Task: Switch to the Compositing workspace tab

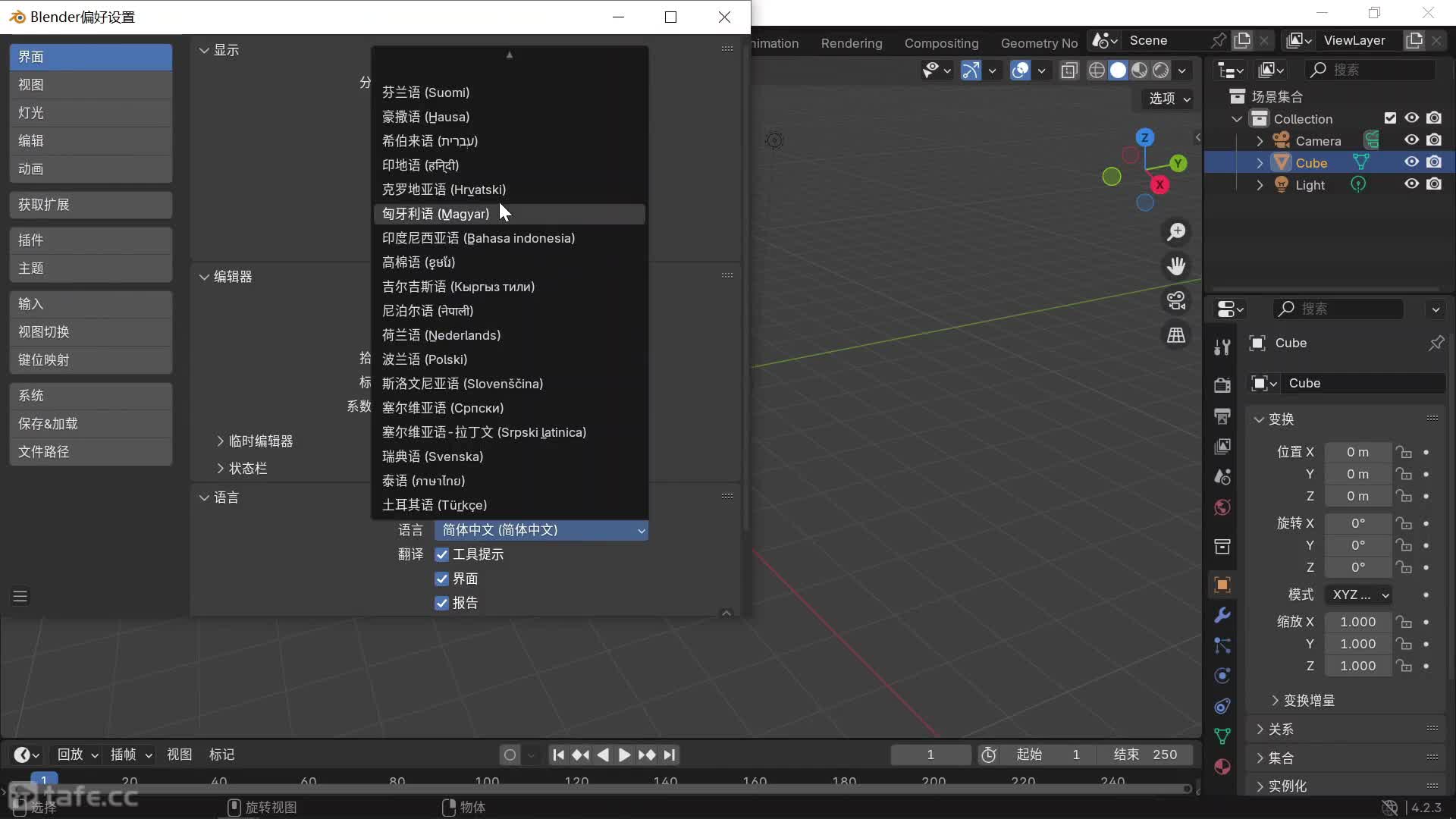Action: pyautogui.click(x=941, y=43)
